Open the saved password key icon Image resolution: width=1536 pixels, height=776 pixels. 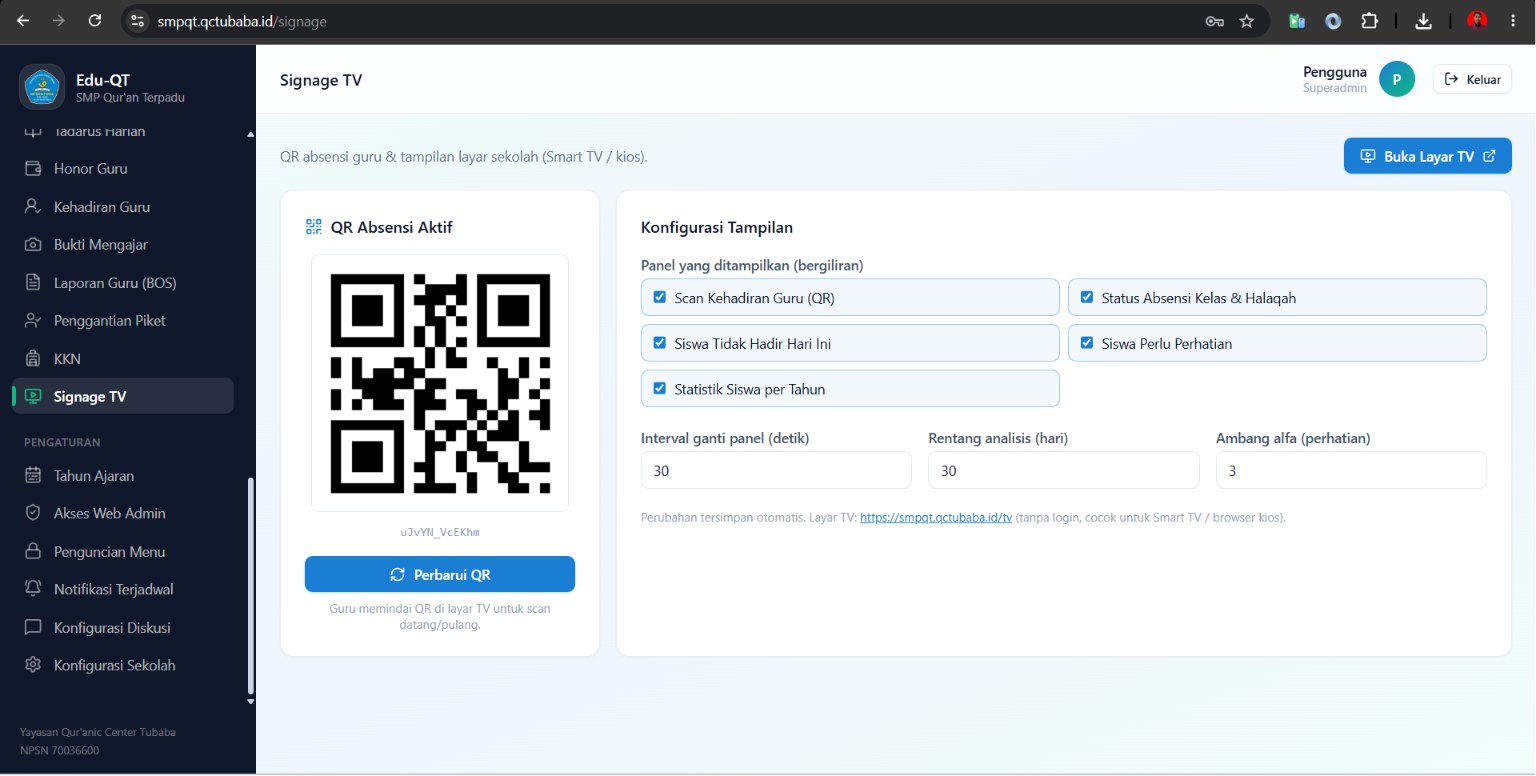coord(1215,21)
